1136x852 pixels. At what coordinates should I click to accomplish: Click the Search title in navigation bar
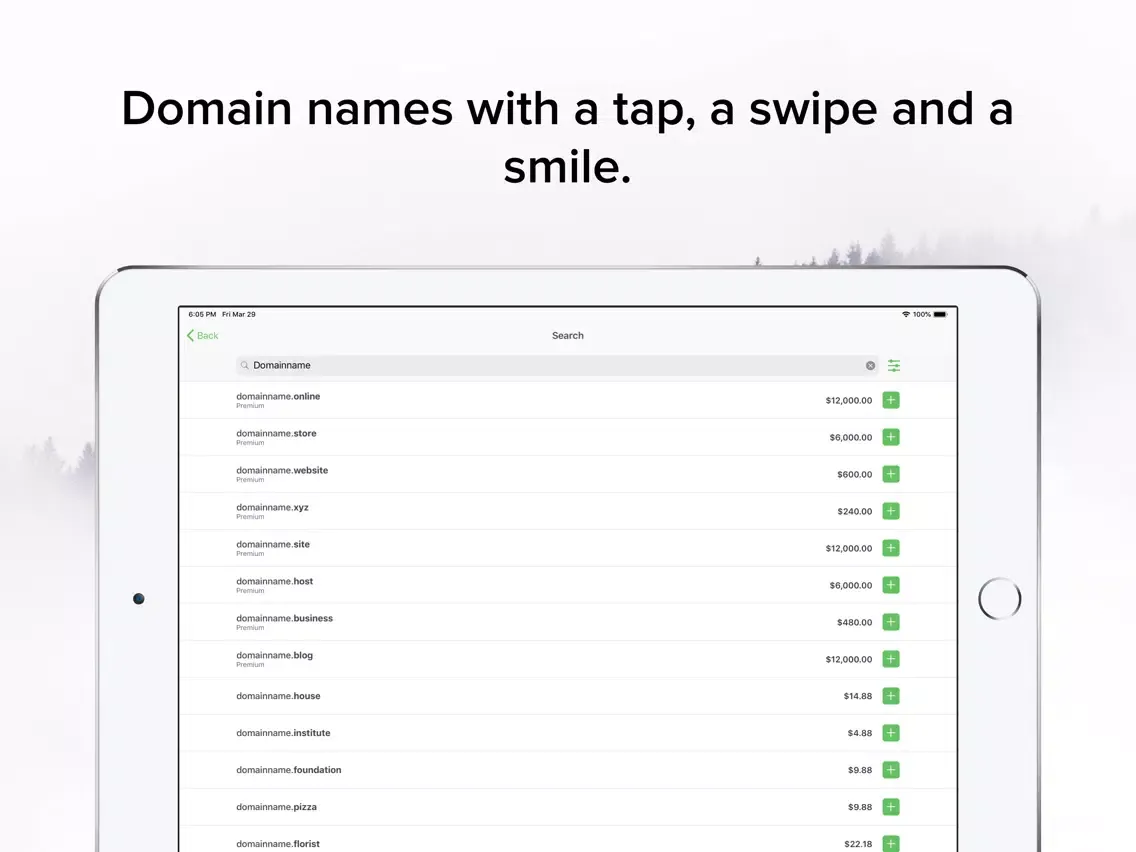coord(567,335)
